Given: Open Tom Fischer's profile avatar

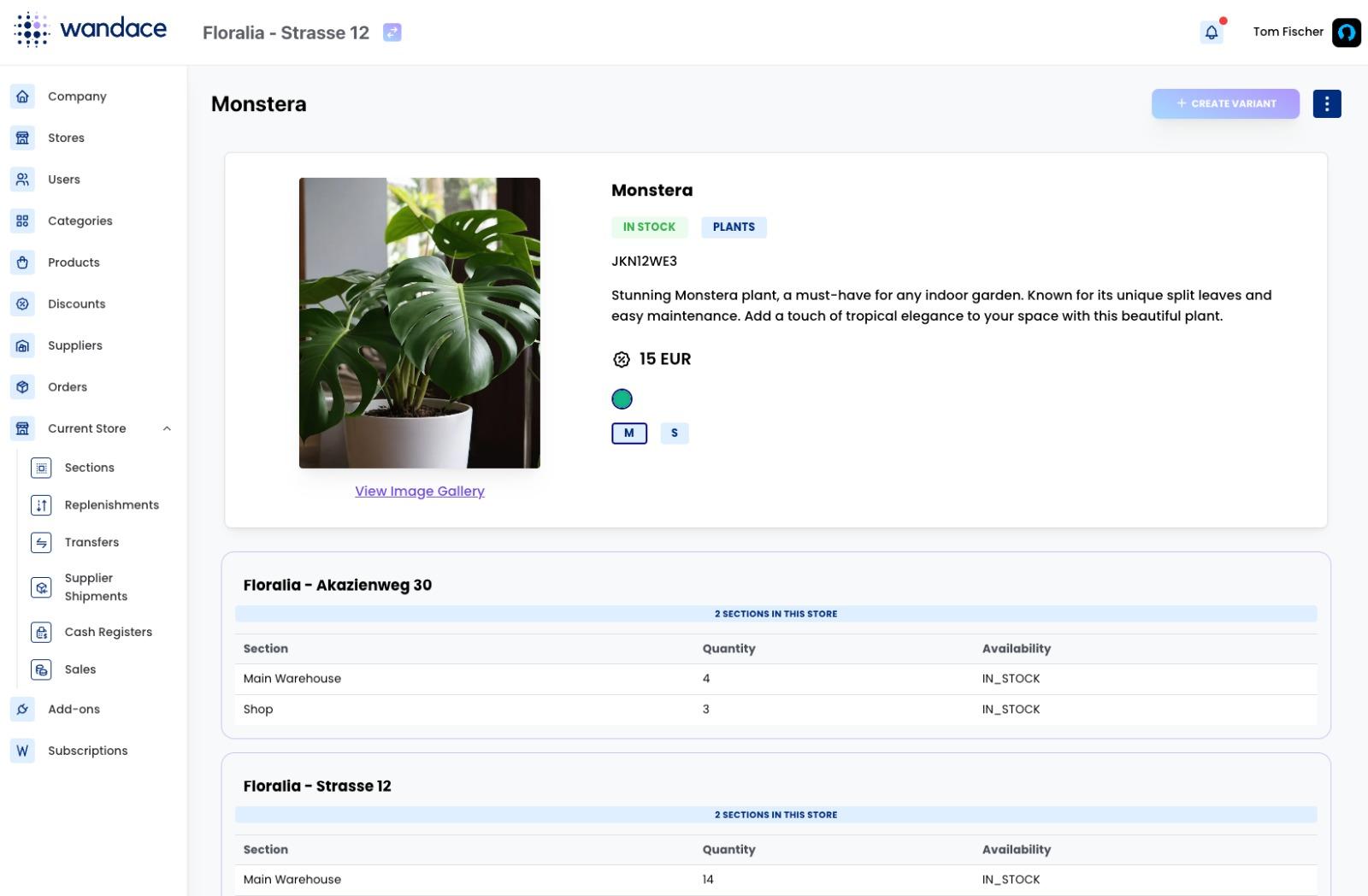Looking at the screenshot, I should (x=1347, y=32).
